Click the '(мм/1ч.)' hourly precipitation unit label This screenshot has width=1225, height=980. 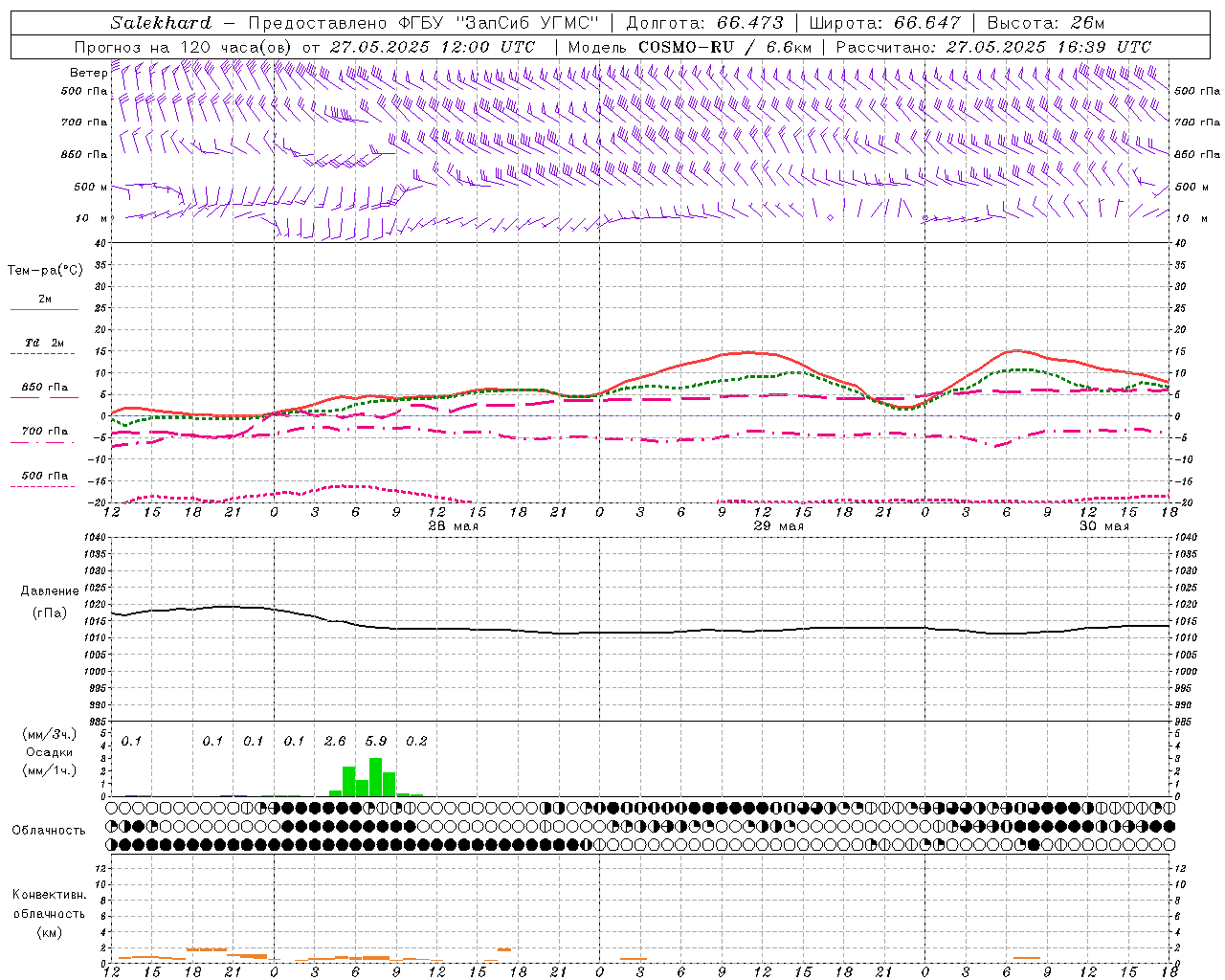coord(50,770)
